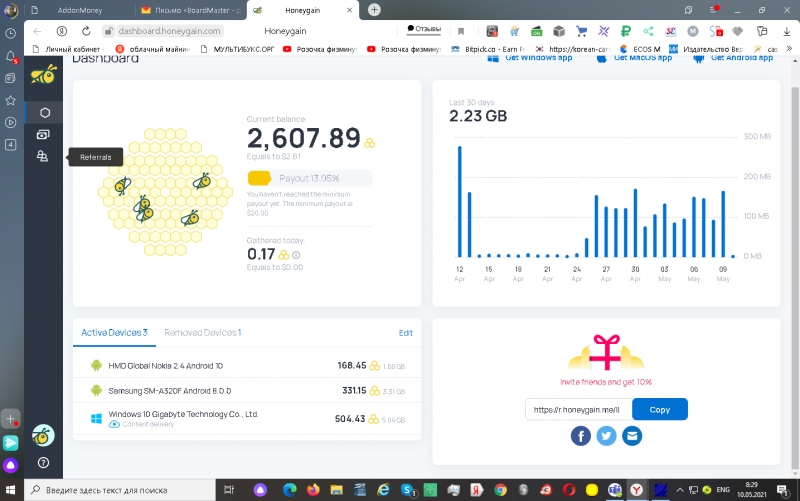
Task: Open the action center notification icon
Action: coord(783,490)
